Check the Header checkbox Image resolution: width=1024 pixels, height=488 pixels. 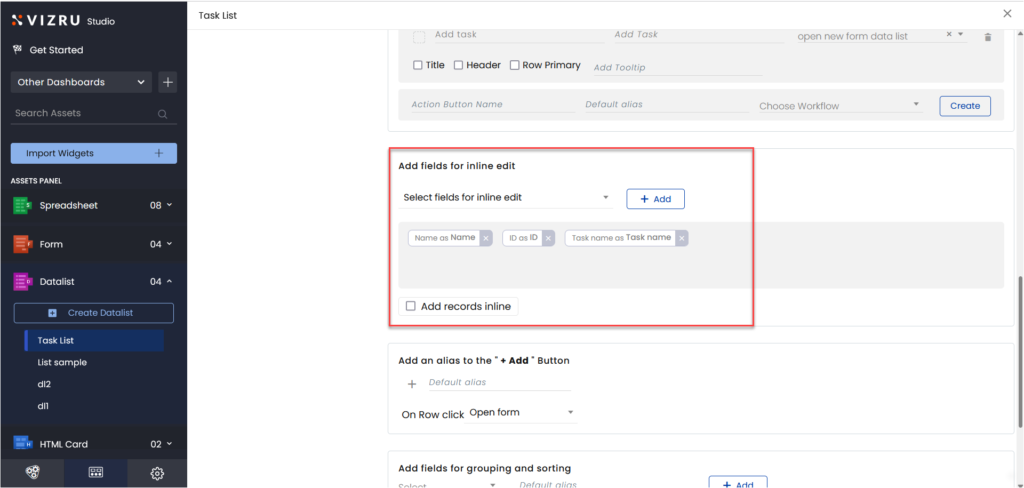point(458,65)
